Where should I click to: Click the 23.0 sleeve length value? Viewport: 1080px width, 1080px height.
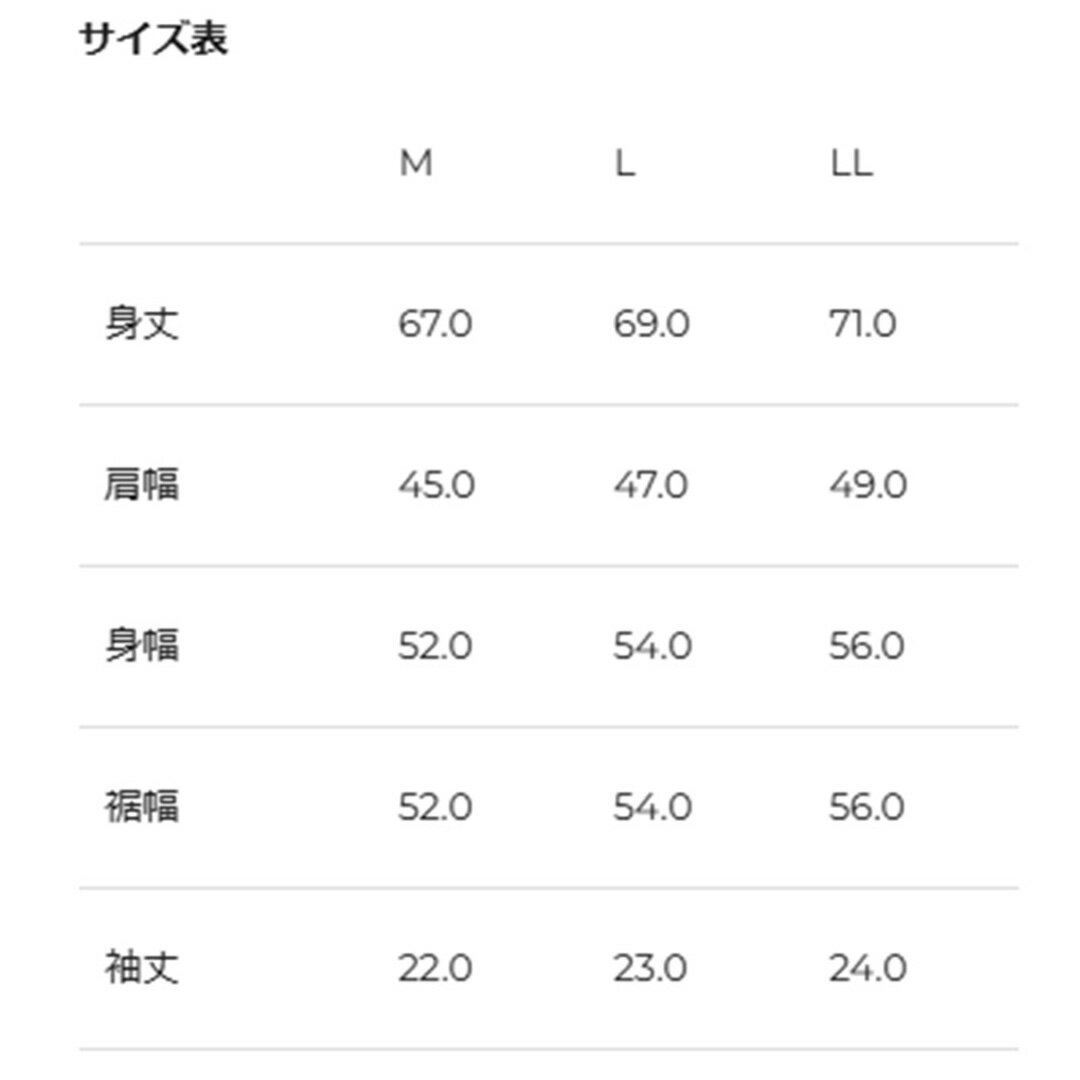[x=650, y=968]
